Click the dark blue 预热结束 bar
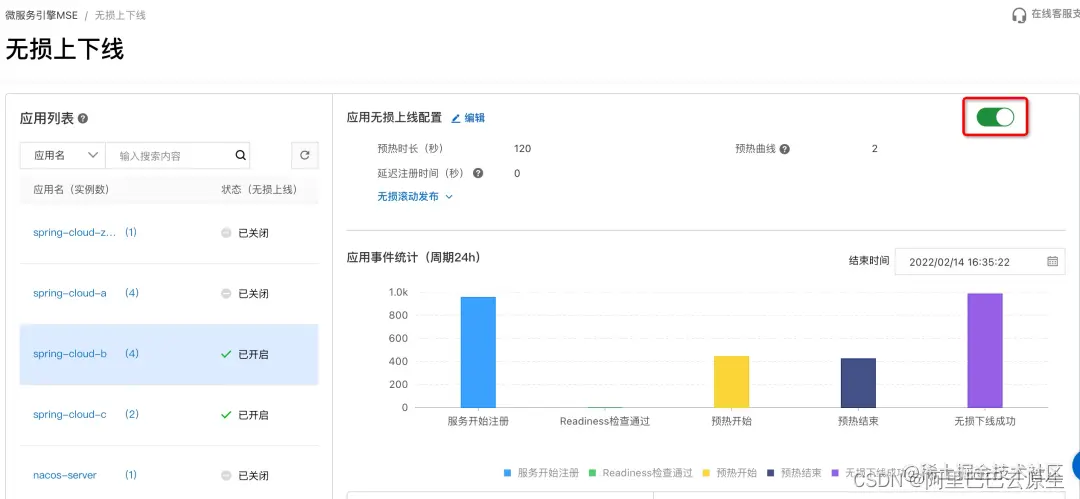Viewport: 1080px width, 499px height. coord(858,383)
